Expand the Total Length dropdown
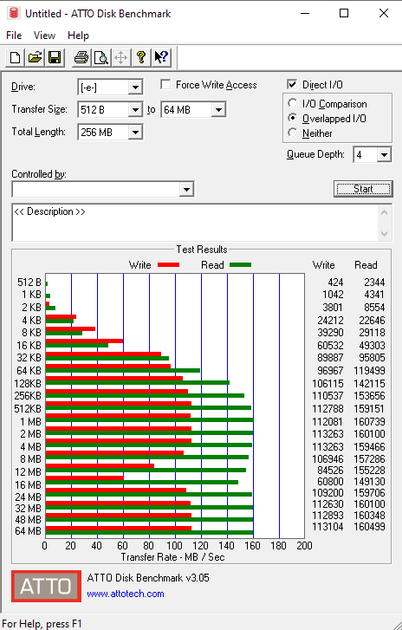The height and width of the screenshot is (630, 402). click(135, 132)
